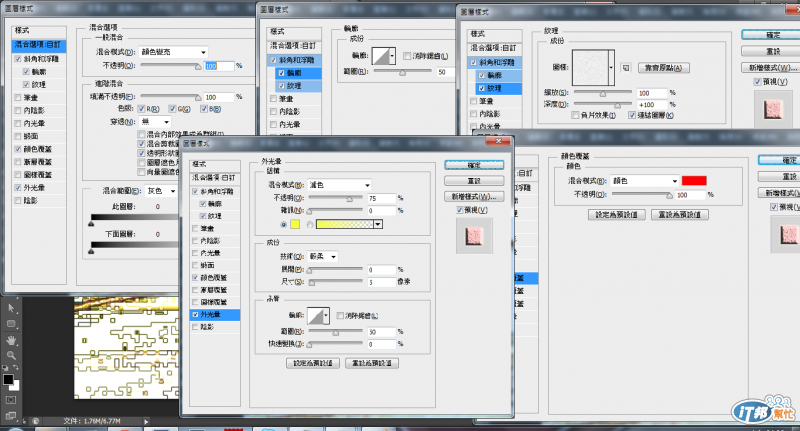The width and height of the screenshot is (800, 431).
Task: Select the Zoom magnifier tool
Action: click(11, 356)
